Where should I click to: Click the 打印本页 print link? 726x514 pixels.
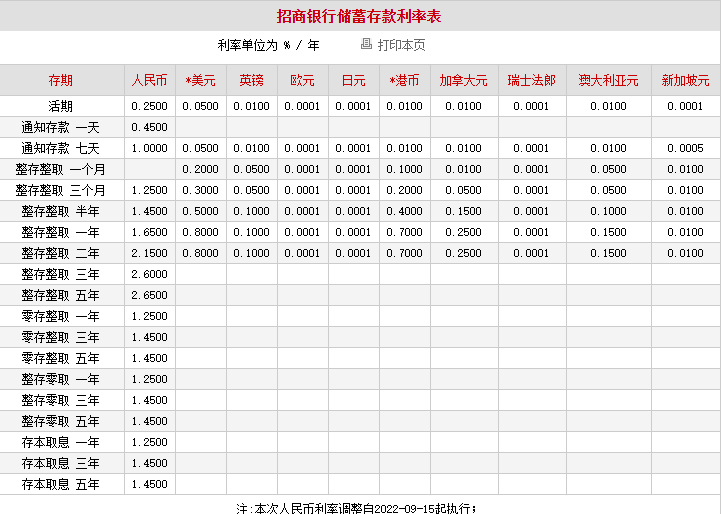click(401, 45)
